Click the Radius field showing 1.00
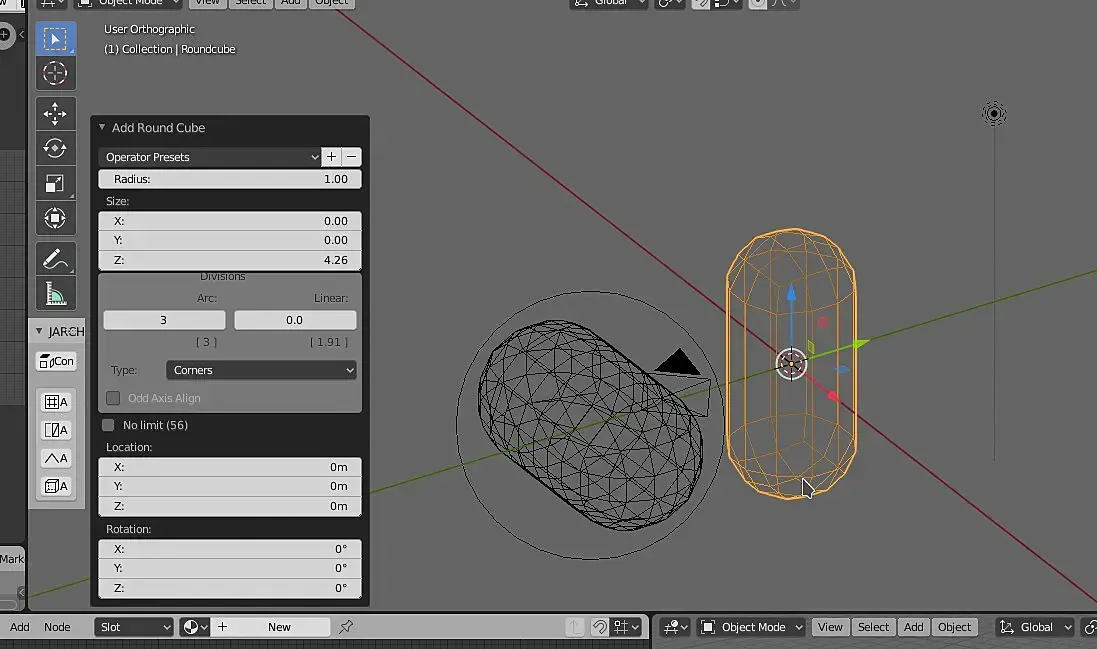 click(x=230, y=179)
